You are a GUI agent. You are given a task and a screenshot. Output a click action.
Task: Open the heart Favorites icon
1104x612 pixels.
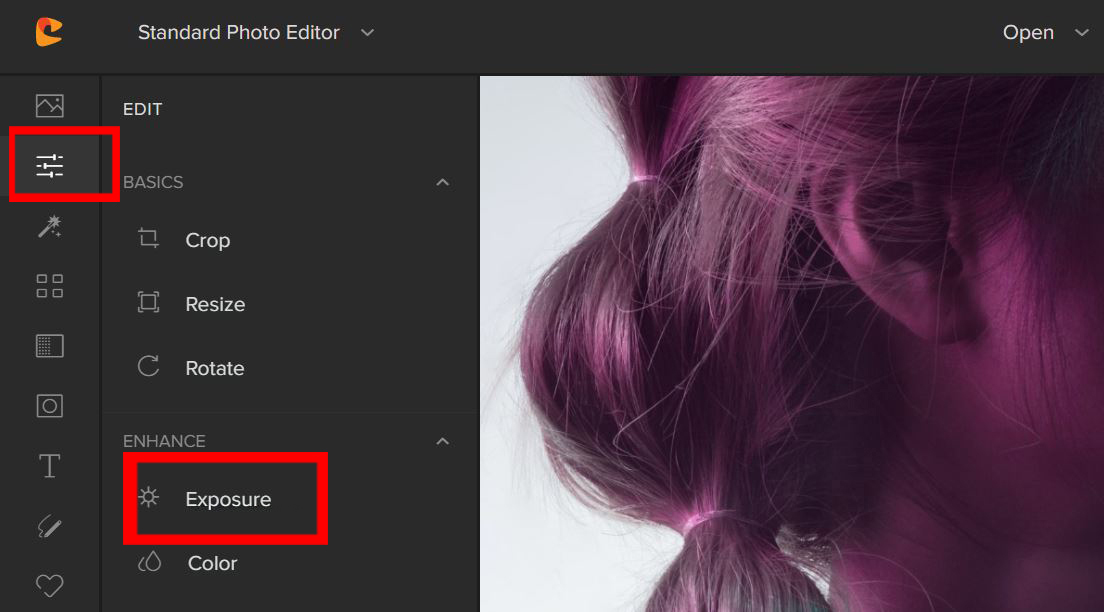pyautogui.click(x=49, y=585)
